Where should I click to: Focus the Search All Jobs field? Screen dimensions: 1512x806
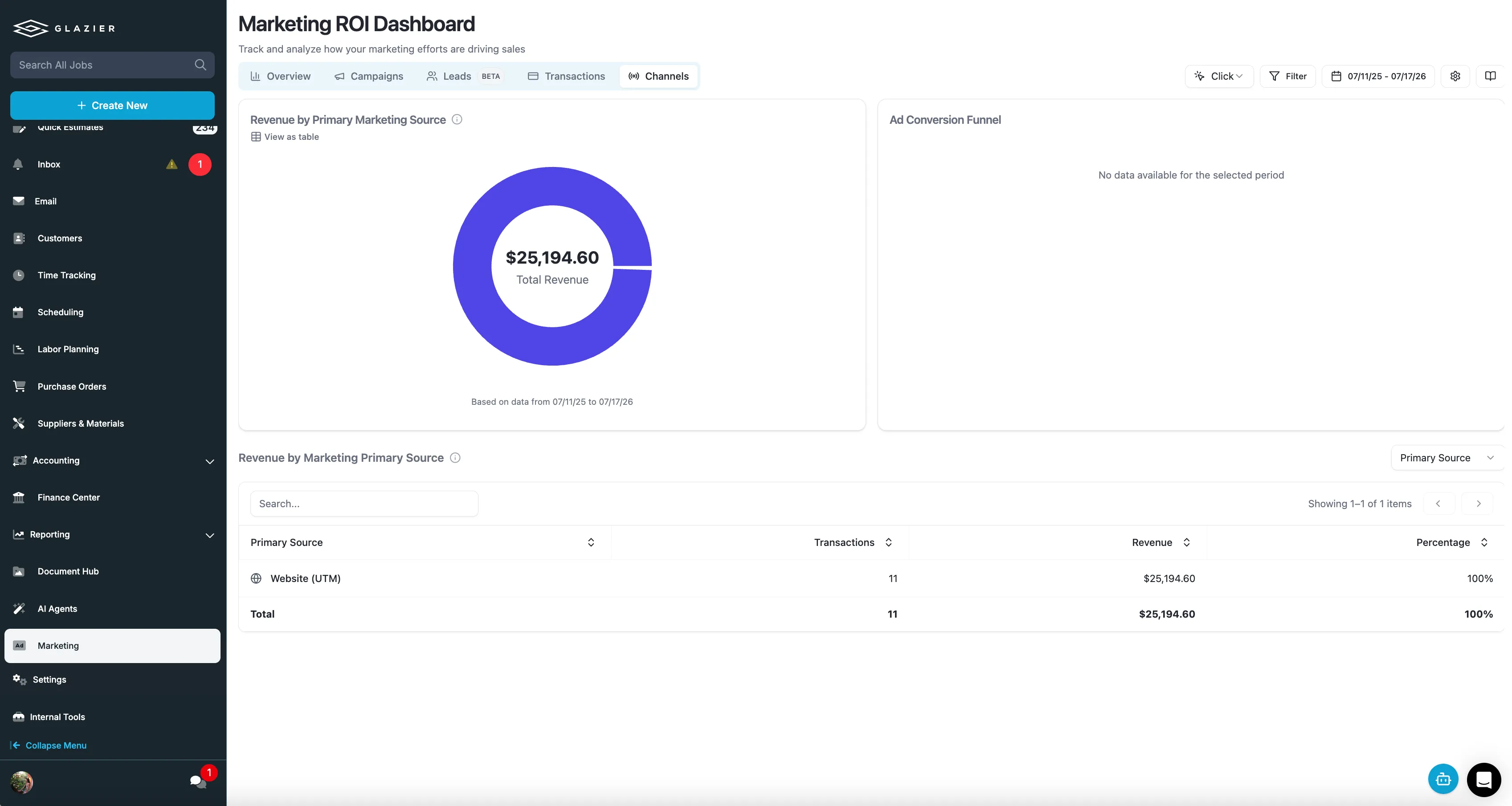112,65
